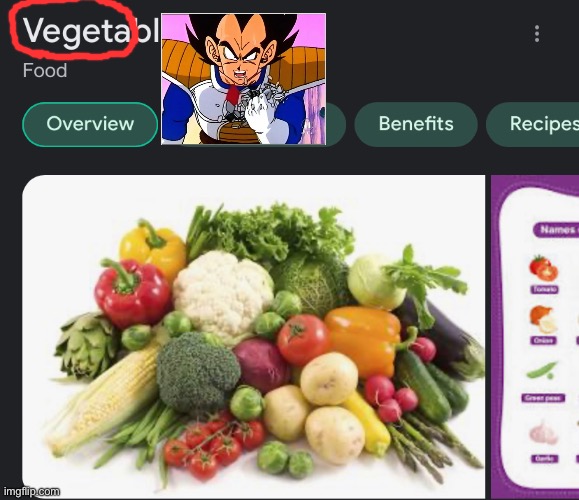The image size is (579, 500).
Task: Select the tab partly hidden behind Vegeta
Action: [x=335, y=124]
